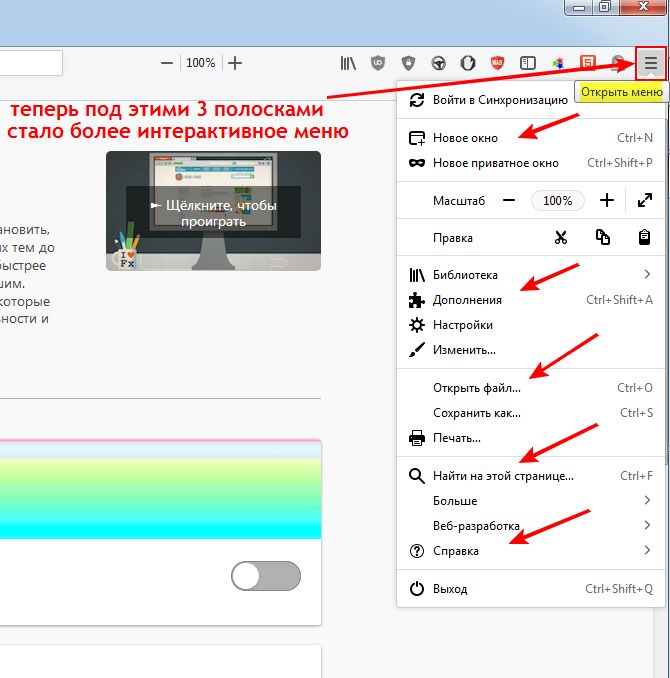Toggle the grey switch on the page
This screenshot has width=670, height=678.
point(265,577)
